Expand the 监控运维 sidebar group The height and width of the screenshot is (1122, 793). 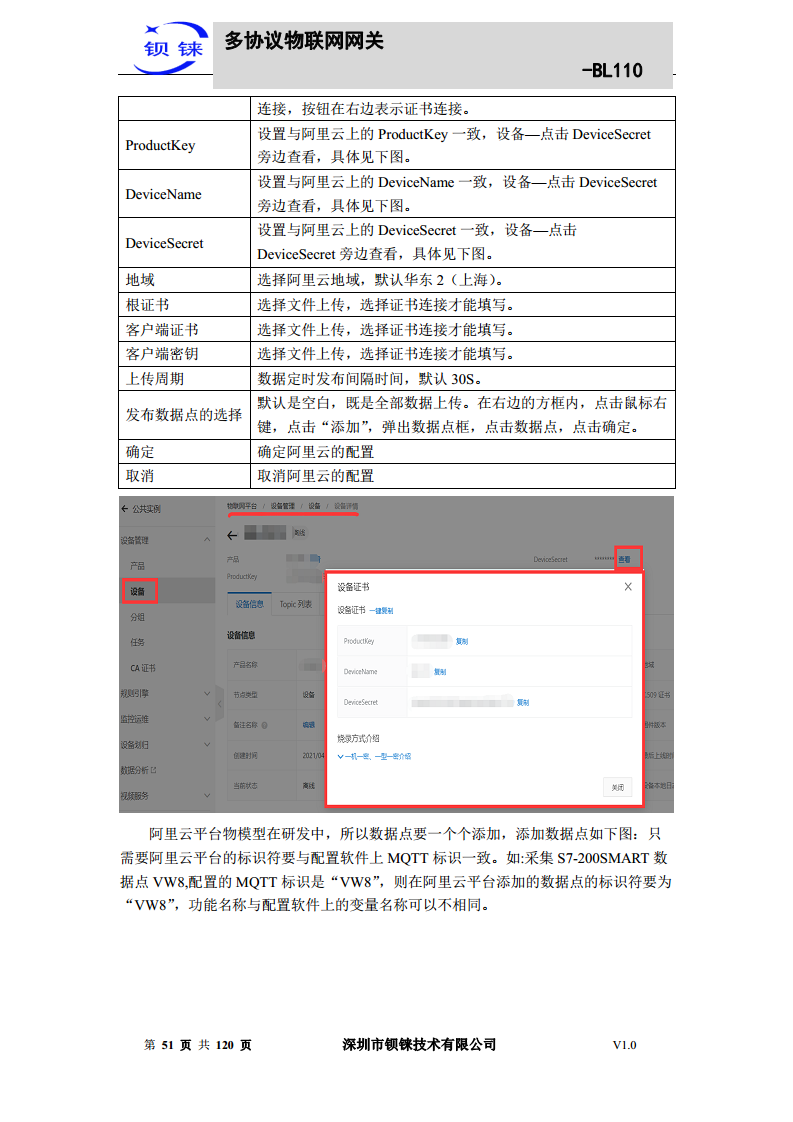coord(207,719)
